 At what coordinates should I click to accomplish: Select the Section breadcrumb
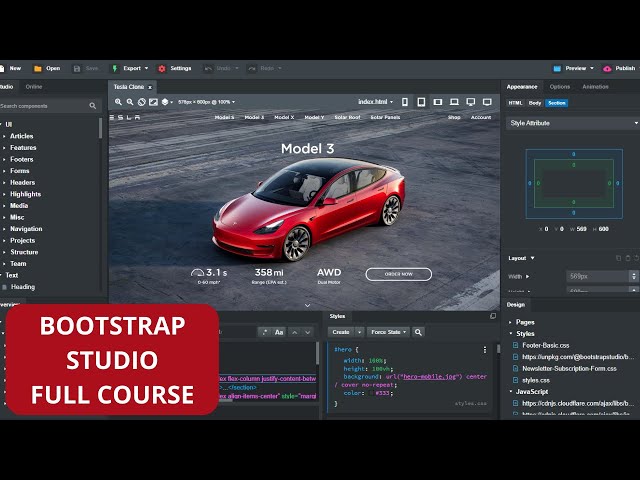point(557,103)
